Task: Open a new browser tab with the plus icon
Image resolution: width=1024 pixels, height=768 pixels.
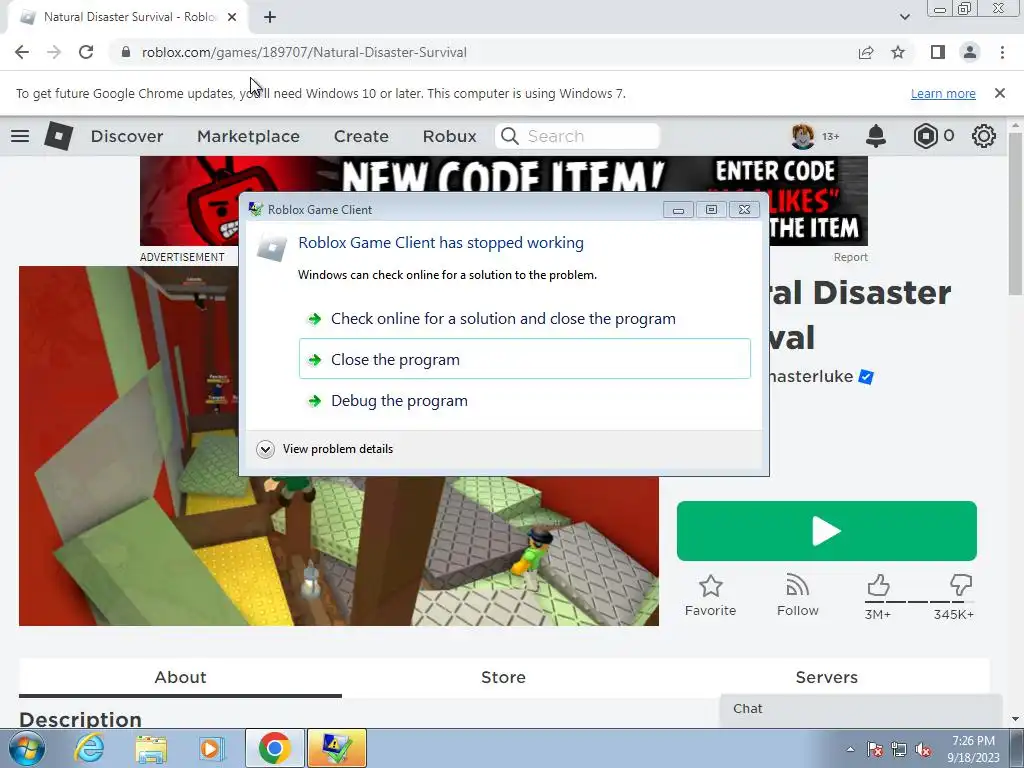Action: point(270,17)
